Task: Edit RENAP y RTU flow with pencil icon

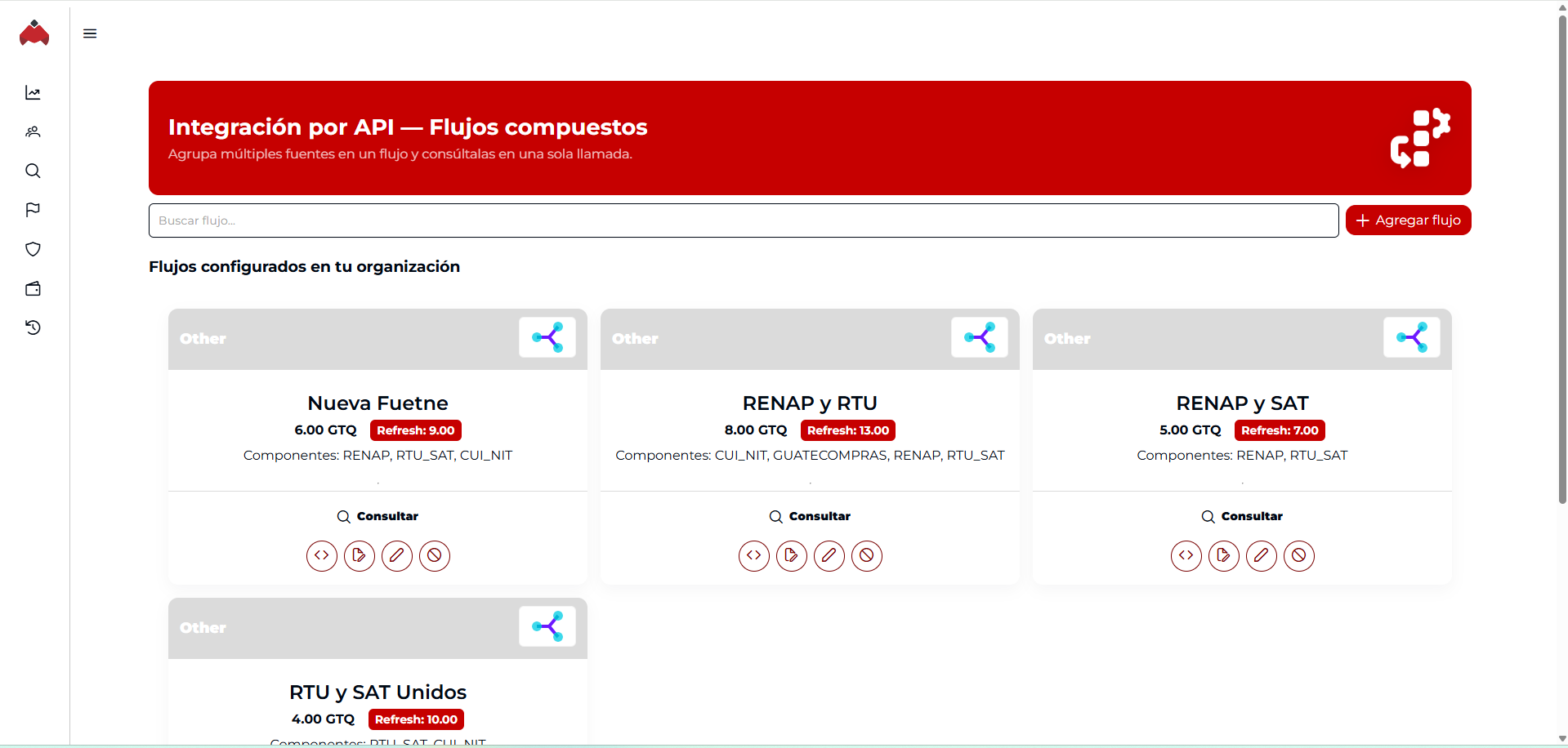Action: 829,556
